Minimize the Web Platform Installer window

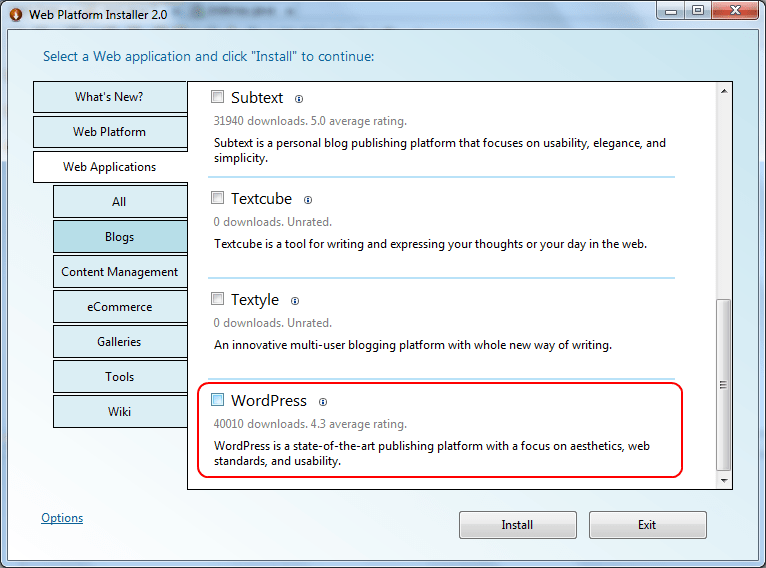tap(671, 11)
